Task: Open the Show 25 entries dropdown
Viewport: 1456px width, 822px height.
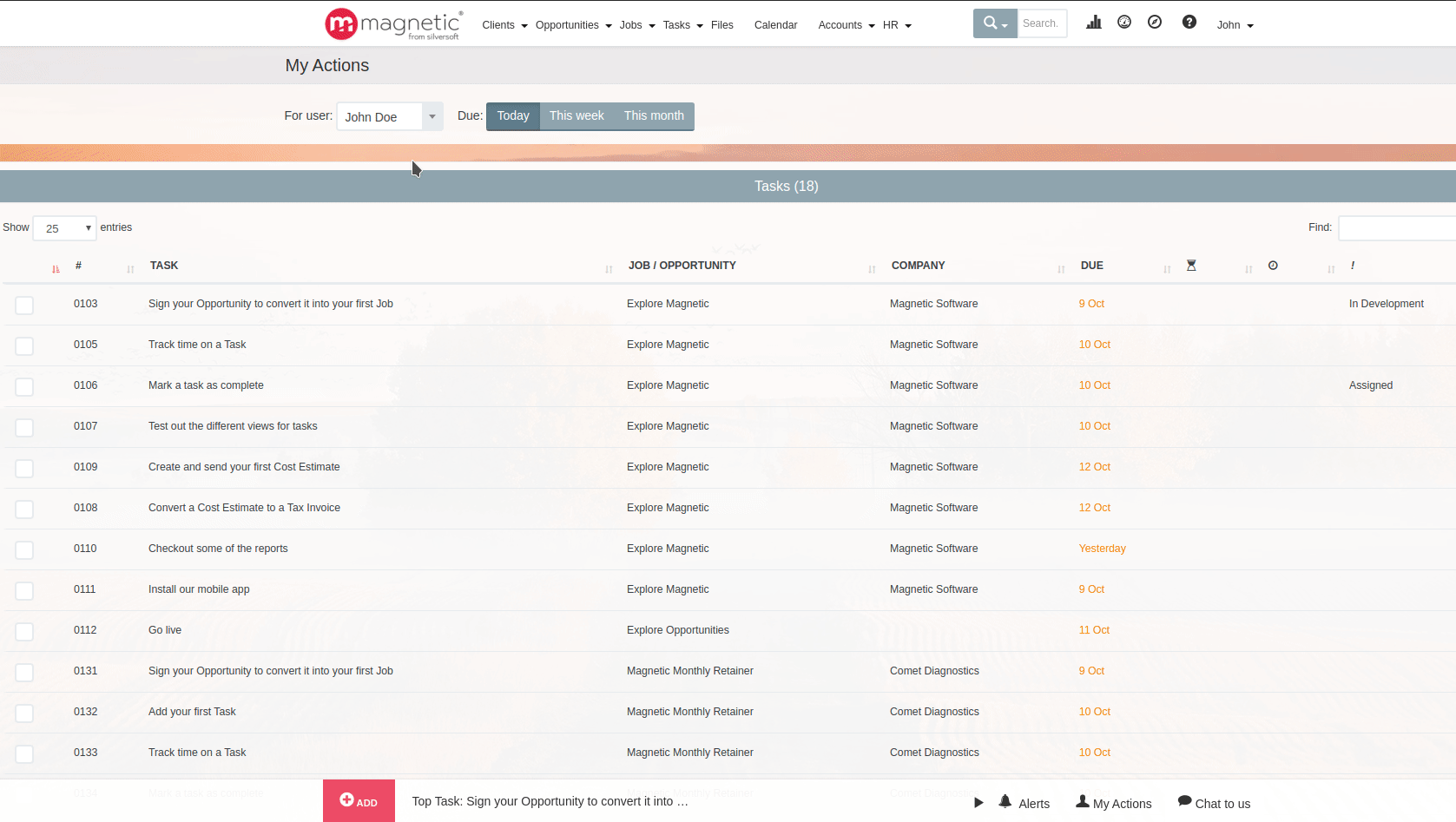Action: [64, 228]
